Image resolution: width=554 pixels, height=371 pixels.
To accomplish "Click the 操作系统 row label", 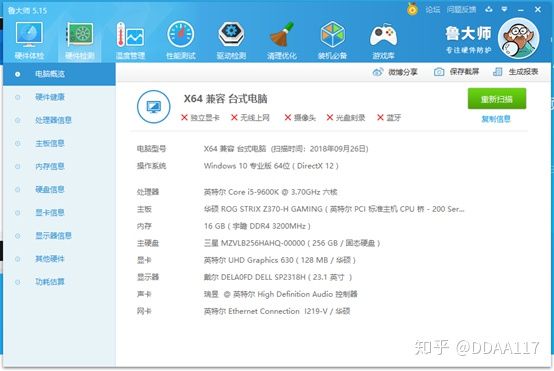I will [x=151, y=166].
